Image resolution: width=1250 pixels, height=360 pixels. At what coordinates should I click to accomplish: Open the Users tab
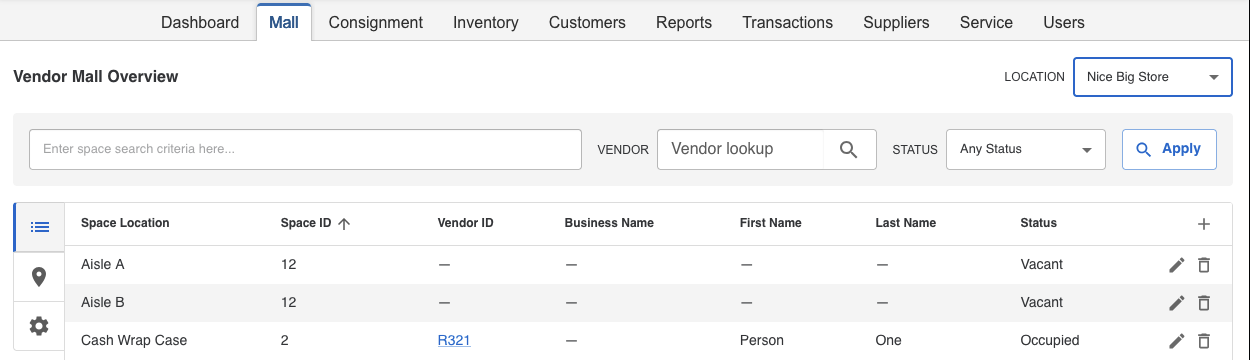point(1063,22)
